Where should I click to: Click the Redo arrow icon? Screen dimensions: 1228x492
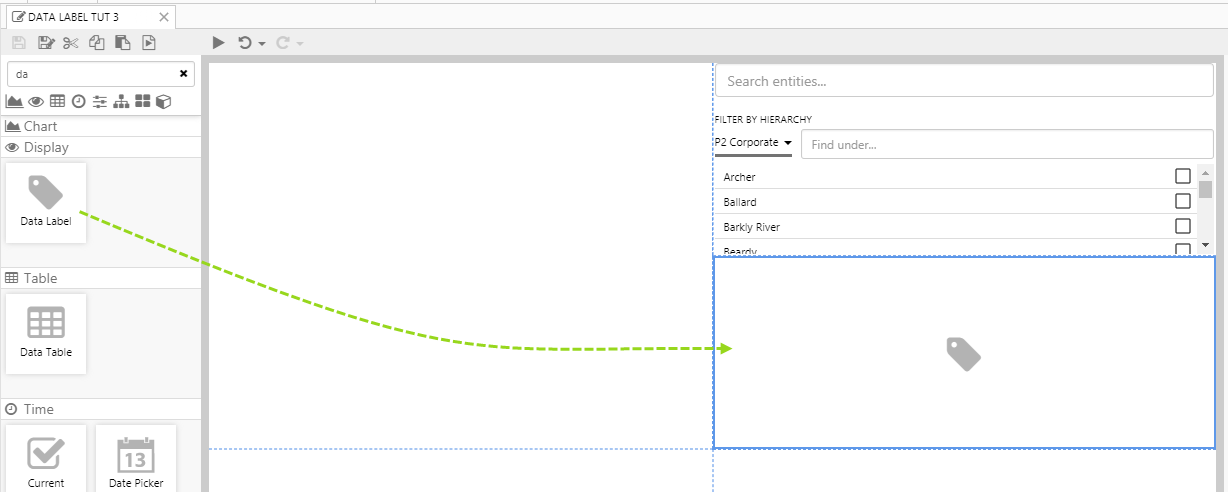click(282, 42)
